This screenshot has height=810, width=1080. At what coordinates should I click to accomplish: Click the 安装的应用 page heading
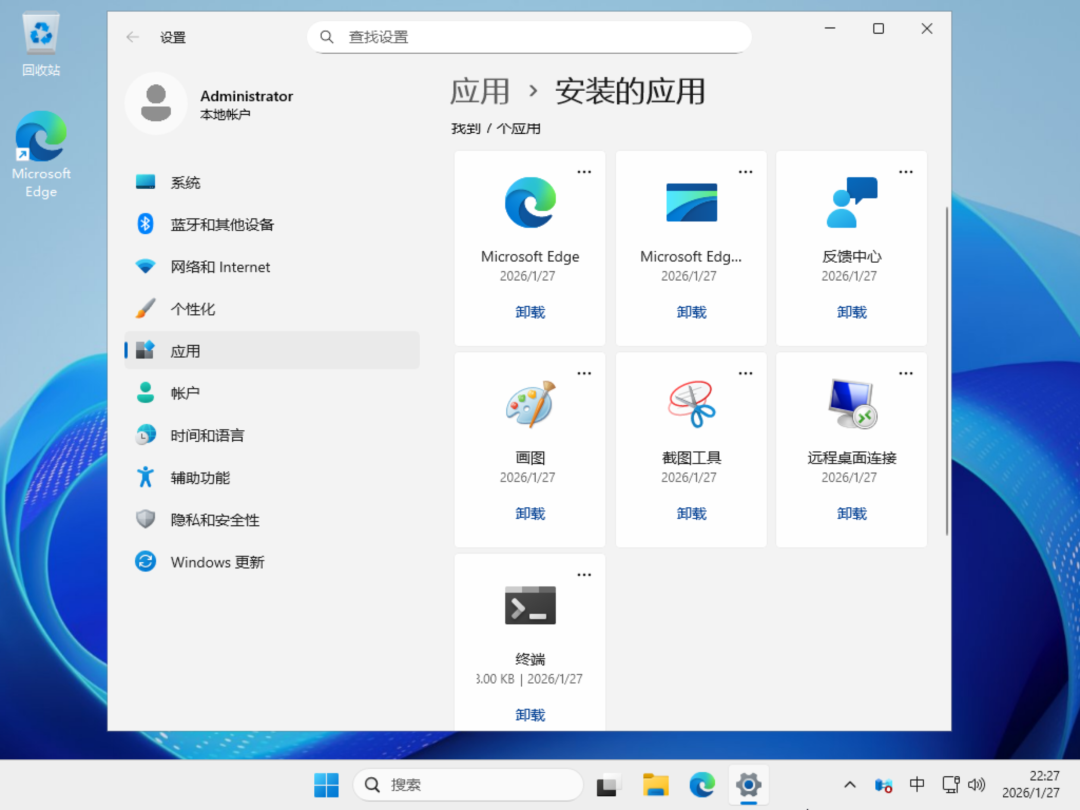coord(630,92)
